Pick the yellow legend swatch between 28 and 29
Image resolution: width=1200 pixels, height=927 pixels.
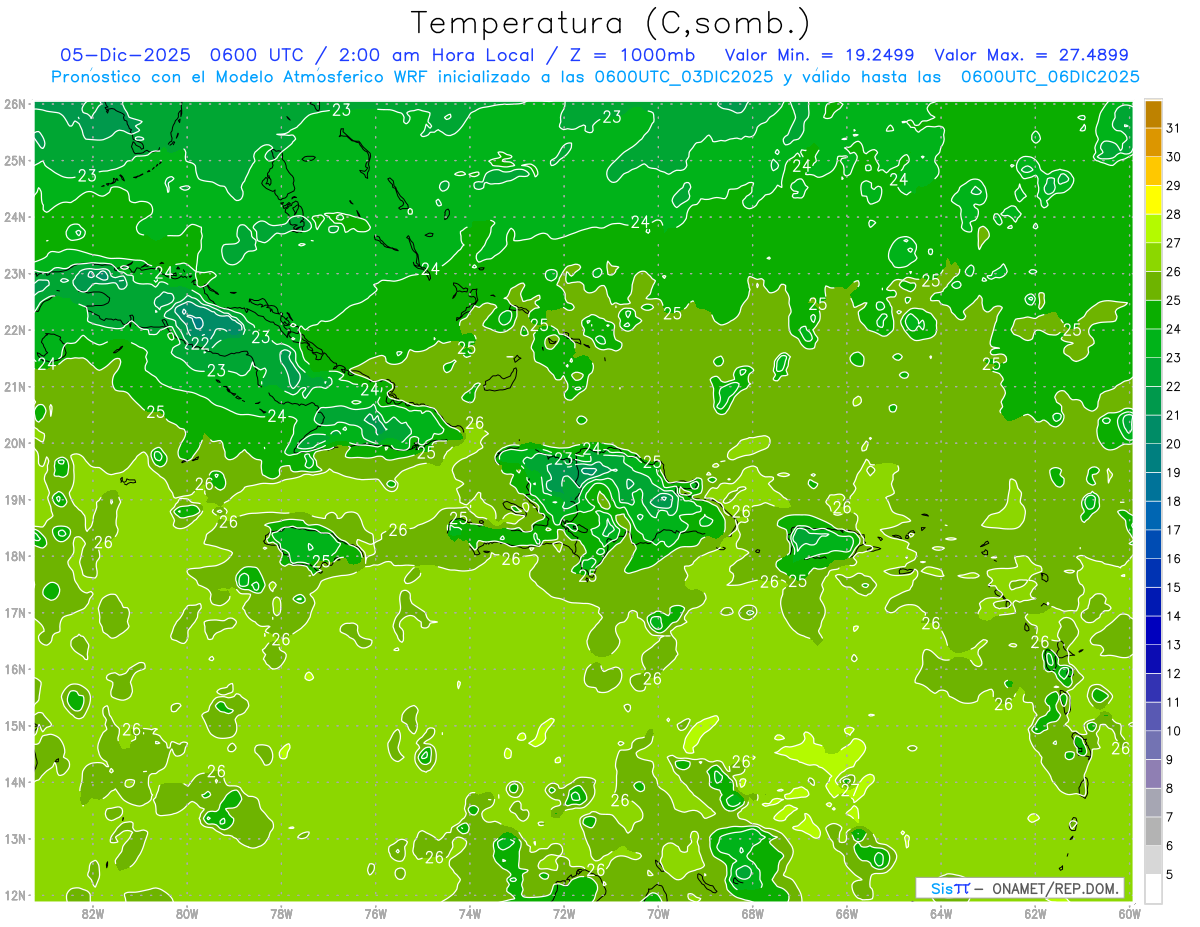point(1153,199)
